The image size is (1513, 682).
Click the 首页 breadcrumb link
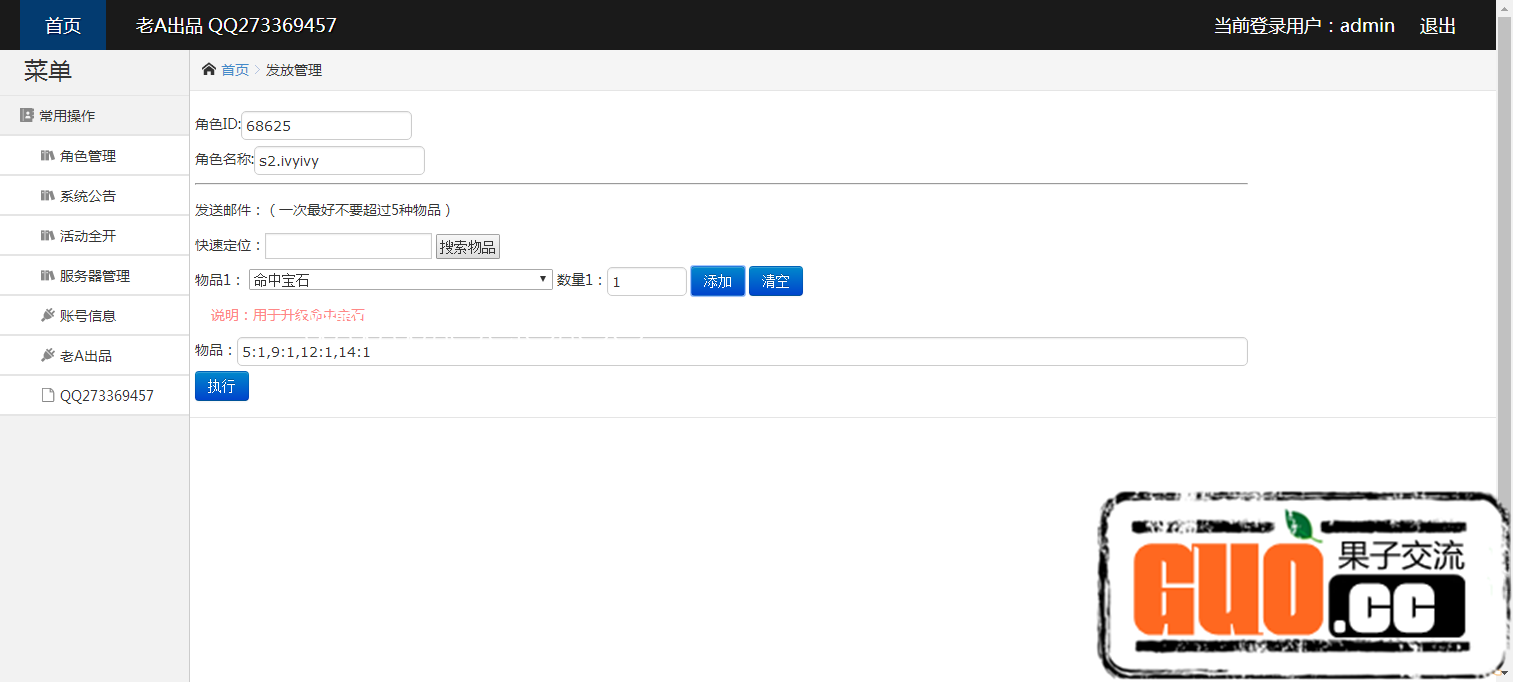tap(235, 70)
